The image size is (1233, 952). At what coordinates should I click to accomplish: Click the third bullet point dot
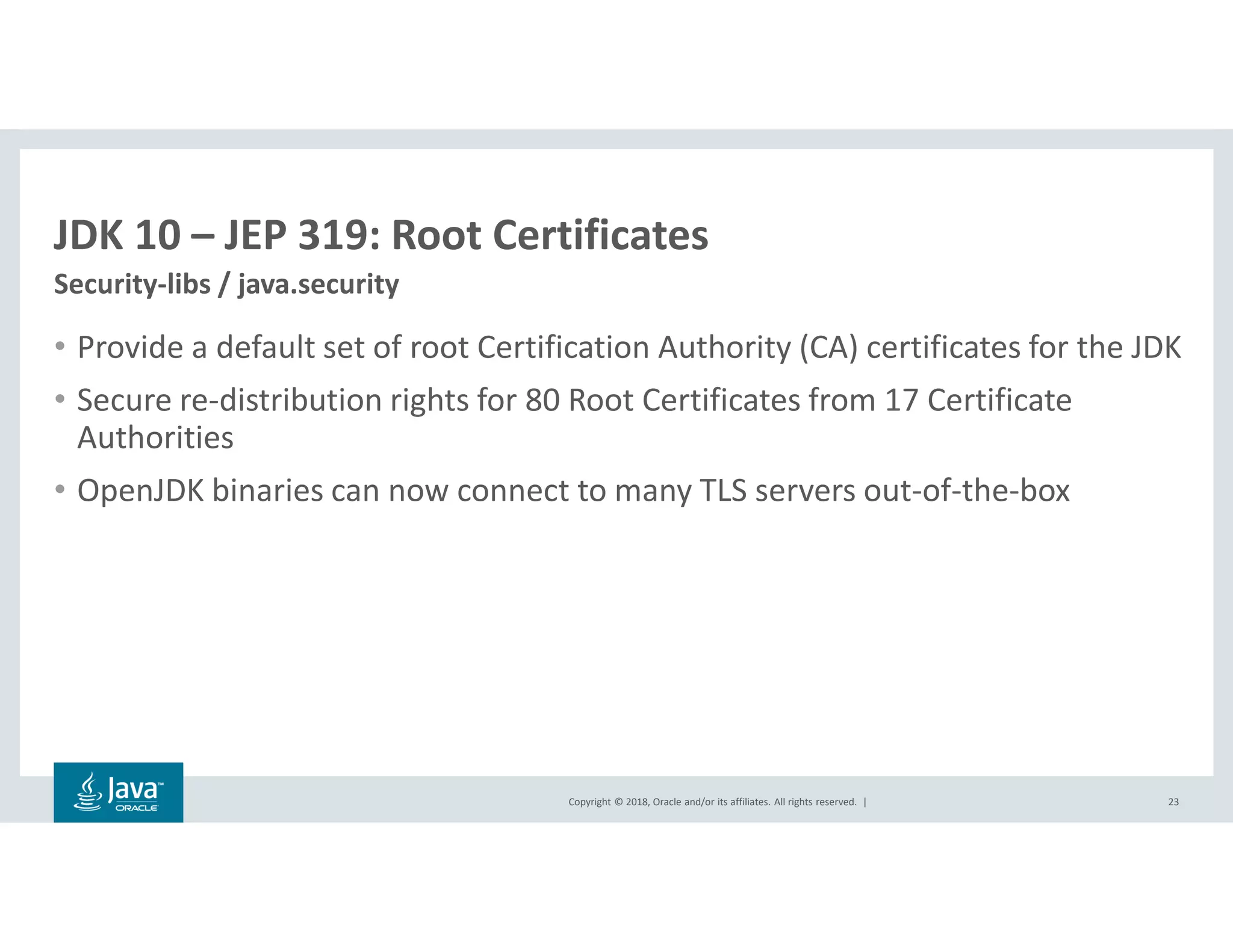pyautogui.click(x=60, y=490)
